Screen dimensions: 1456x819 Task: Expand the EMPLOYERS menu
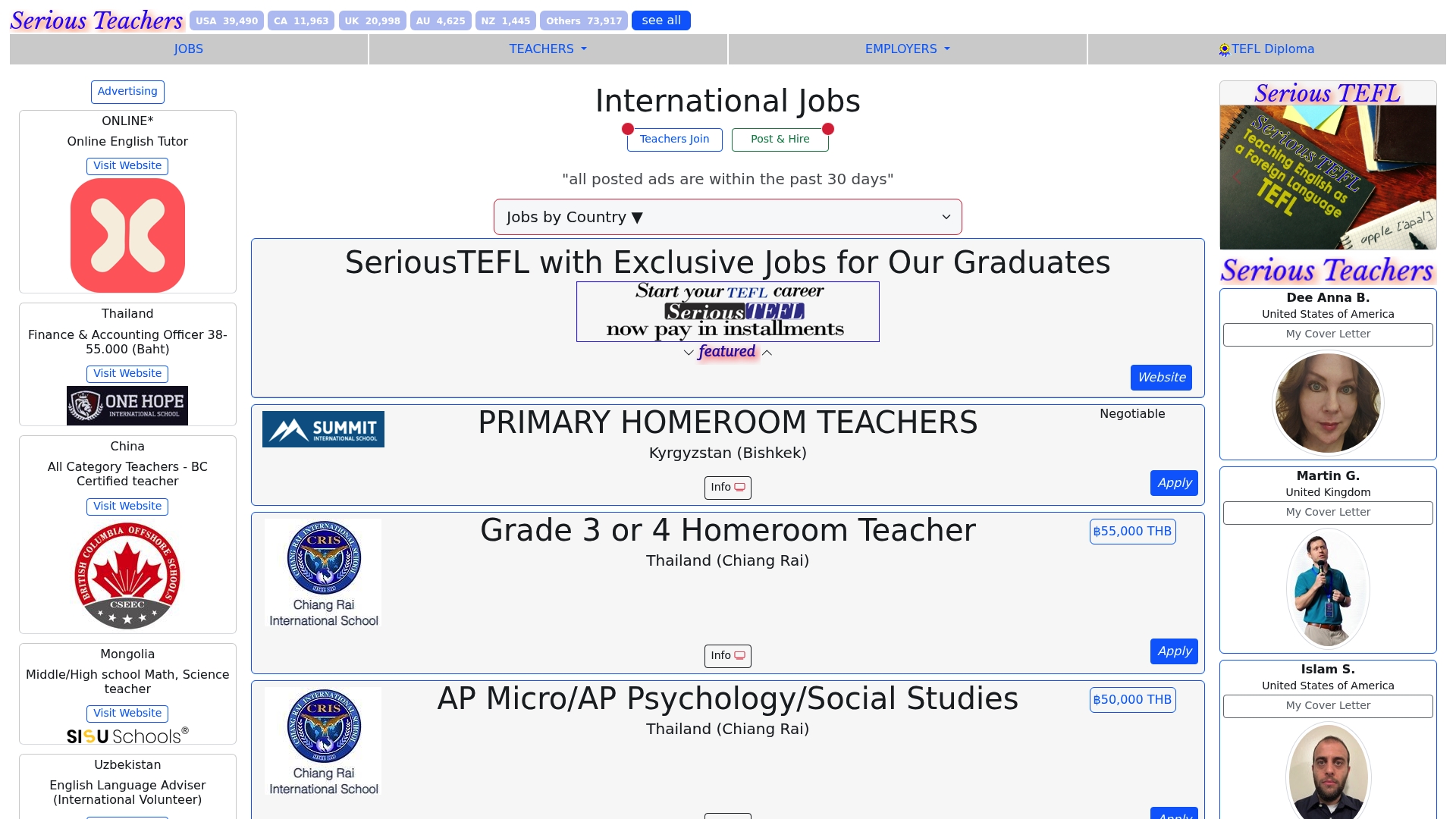[907, 49]
